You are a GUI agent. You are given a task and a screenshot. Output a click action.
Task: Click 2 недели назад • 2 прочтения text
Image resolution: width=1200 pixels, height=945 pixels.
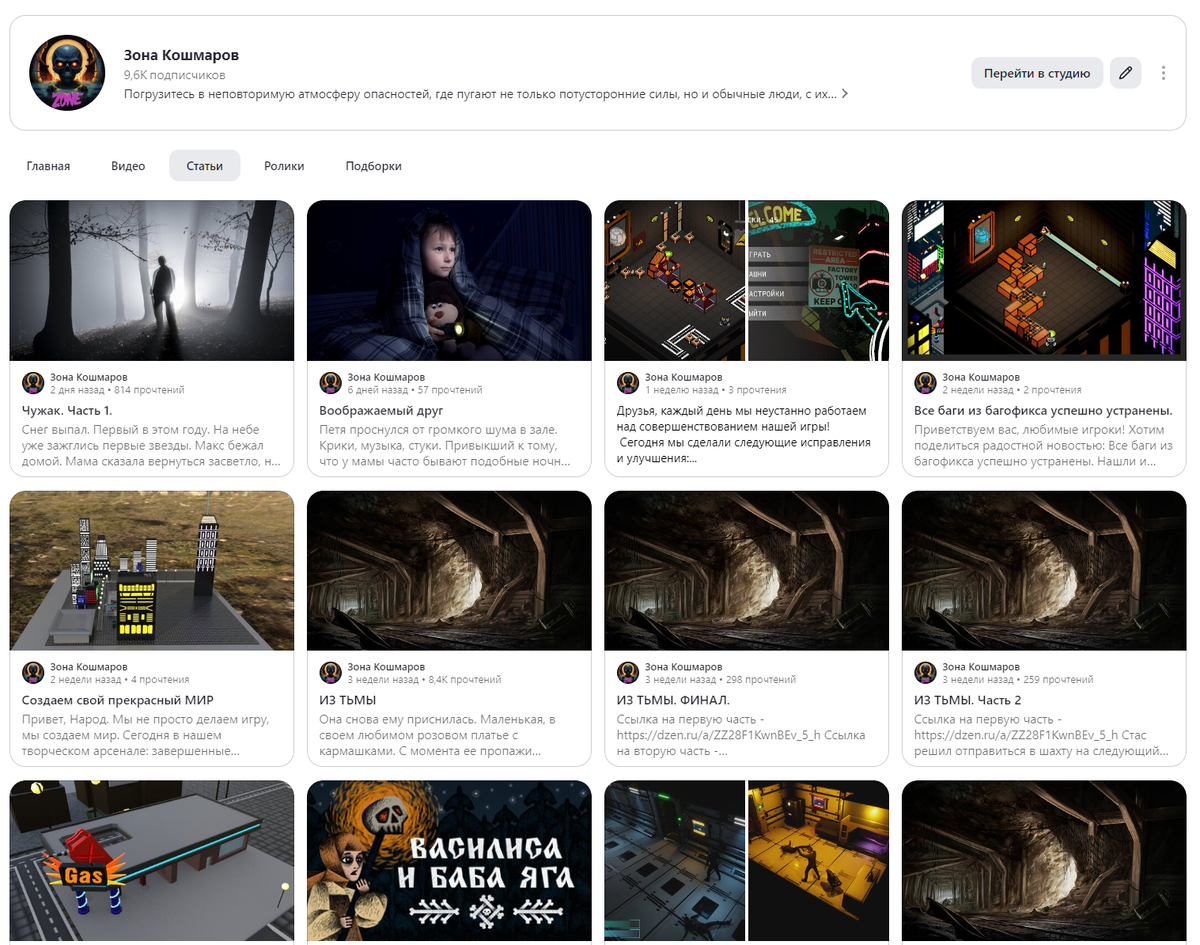tap(1013, 390)
